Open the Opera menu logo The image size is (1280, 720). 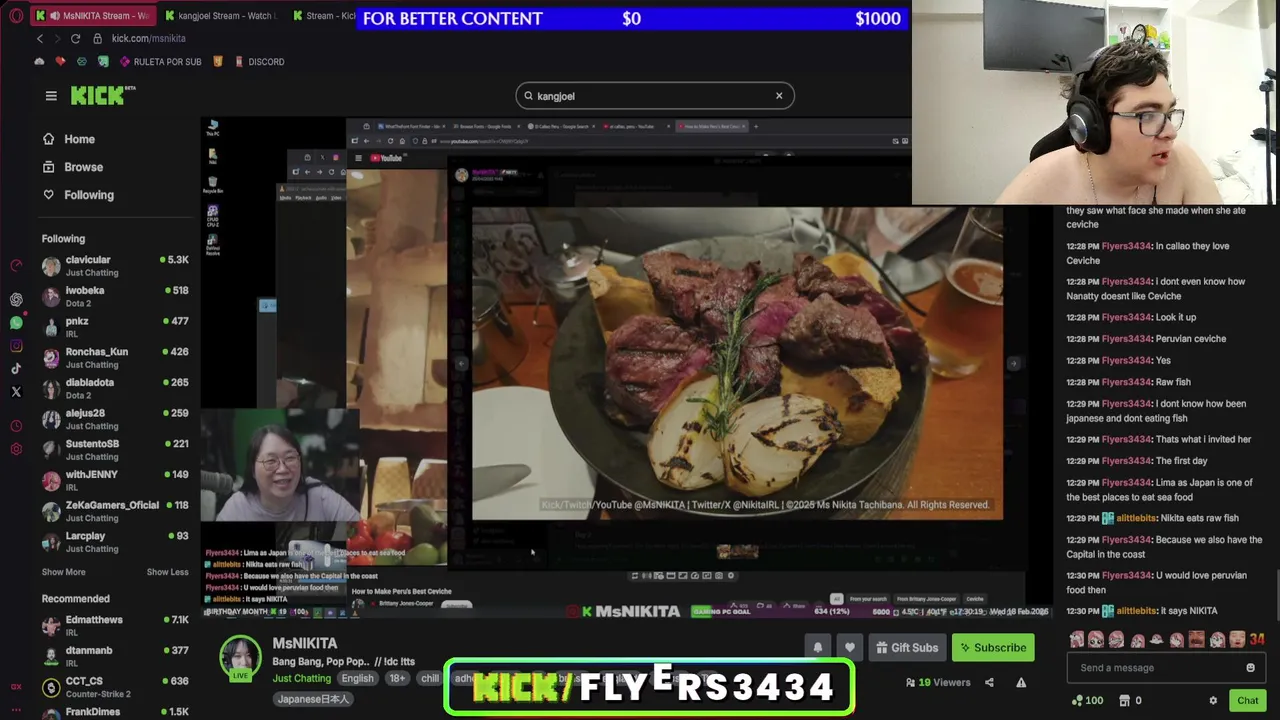(x=16, y=16)
